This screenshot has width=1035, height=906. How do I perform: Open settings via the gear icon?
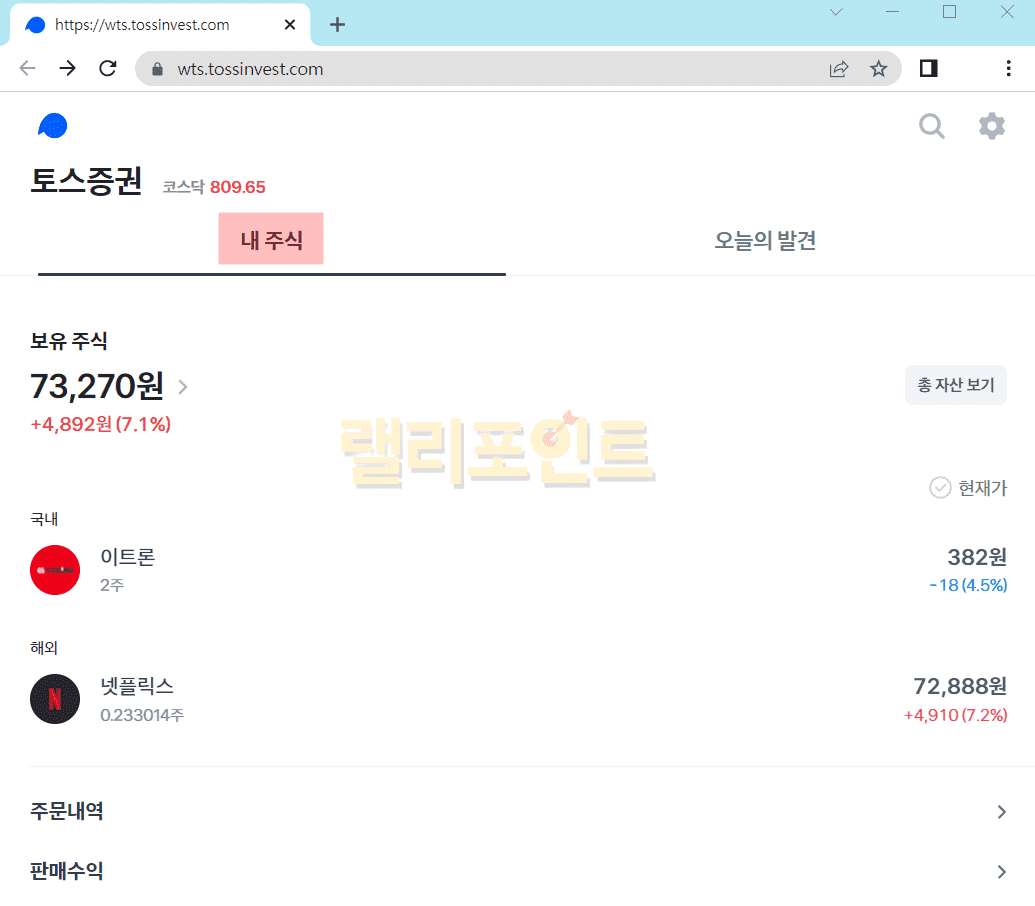pyautogui.click(x=991, y=126)
